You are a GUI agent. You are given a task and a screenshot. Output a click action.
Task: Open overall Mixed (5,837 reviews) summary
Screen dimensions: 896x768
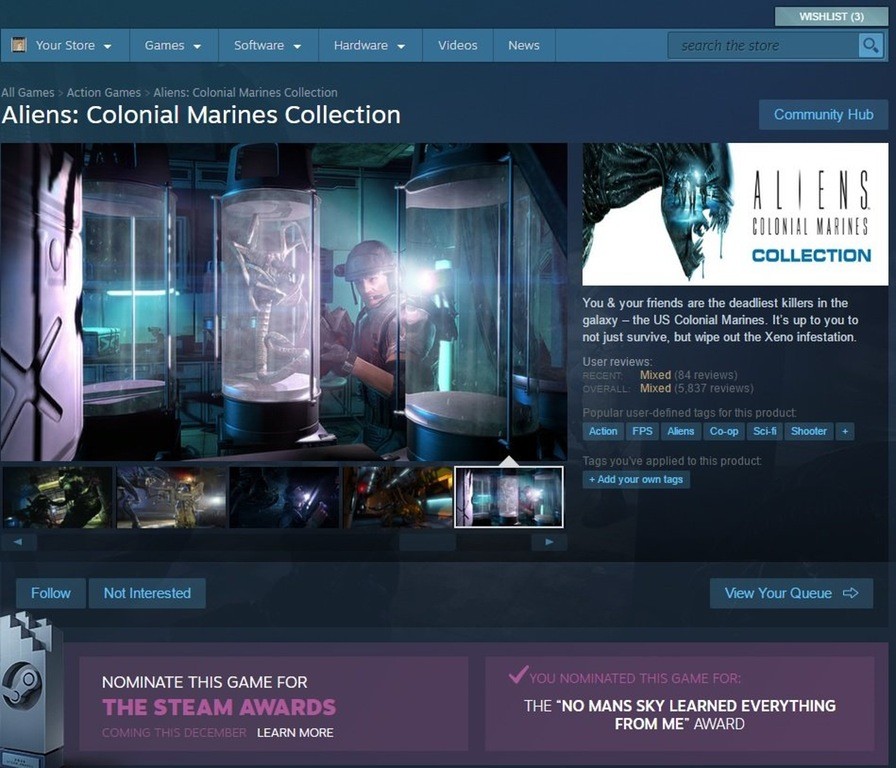pos(697,389)
